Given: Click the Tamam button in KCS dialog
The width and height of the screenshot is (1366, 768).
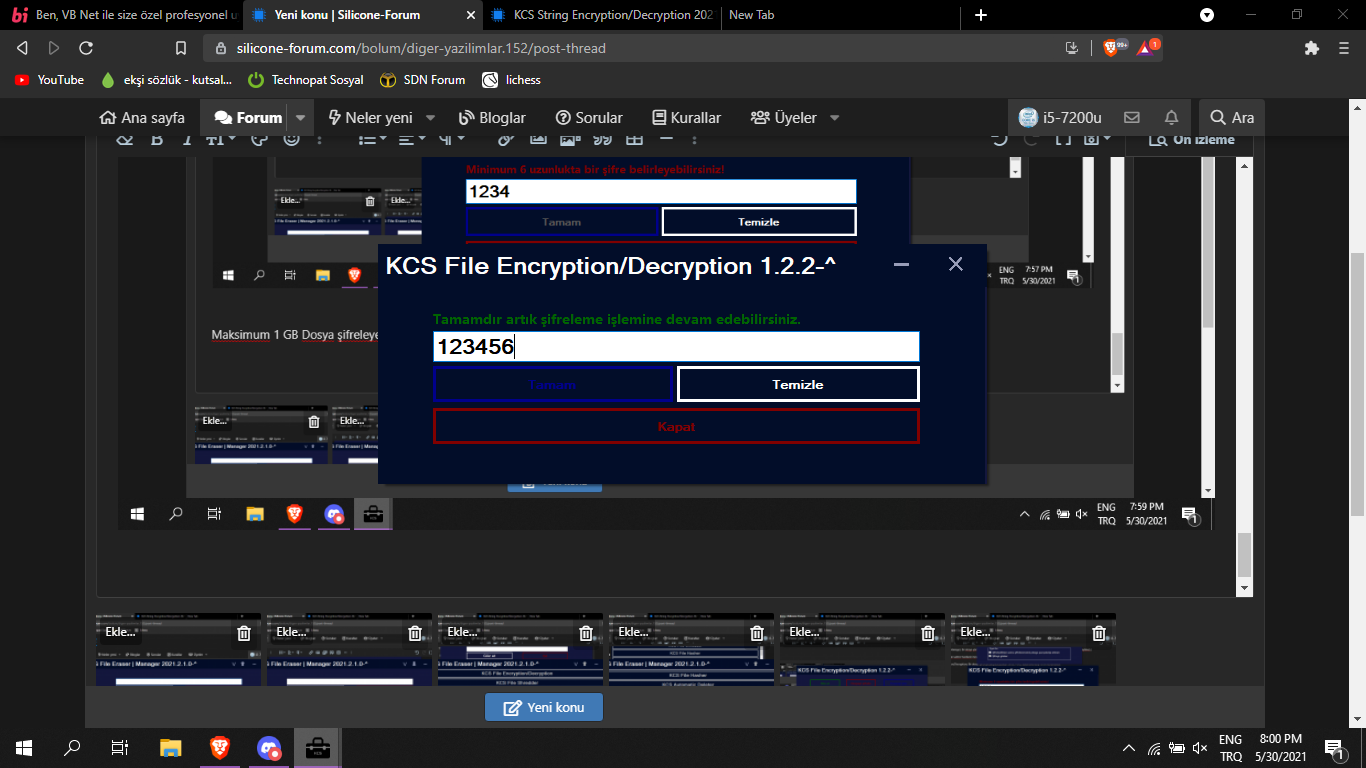Looking at the screenshot, I should pyautogui.click(x=552, y=385).
